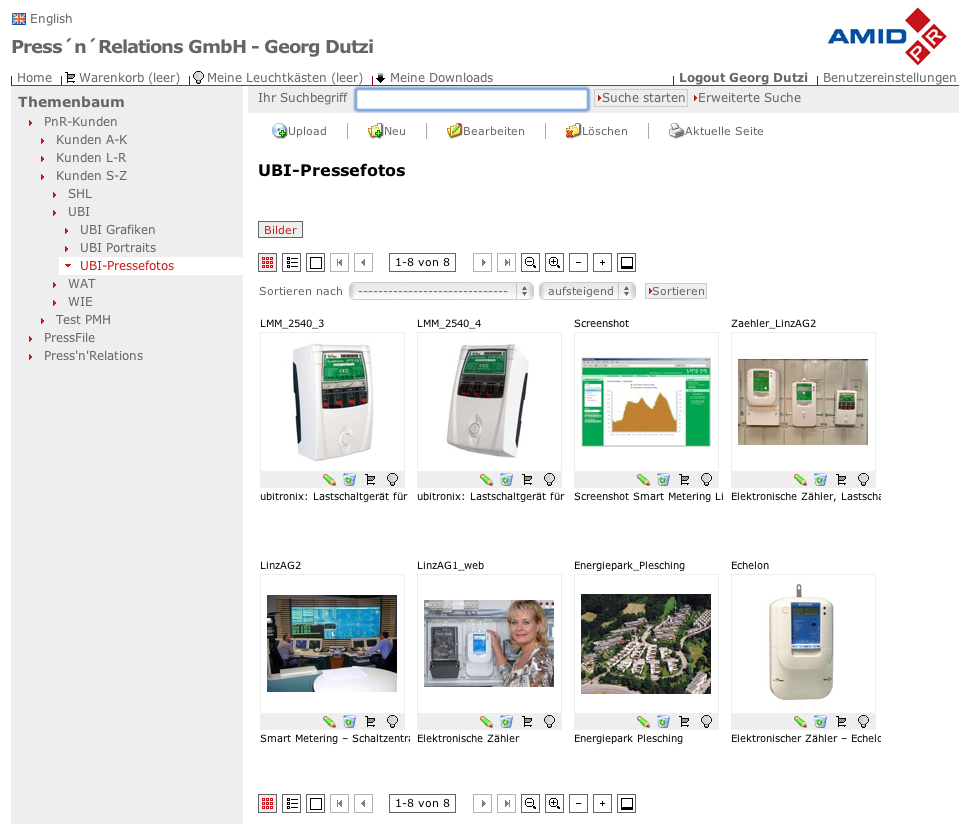Click the trash bin icon under LMM_2540_4
970x824 pixels.
pos(506,480)
